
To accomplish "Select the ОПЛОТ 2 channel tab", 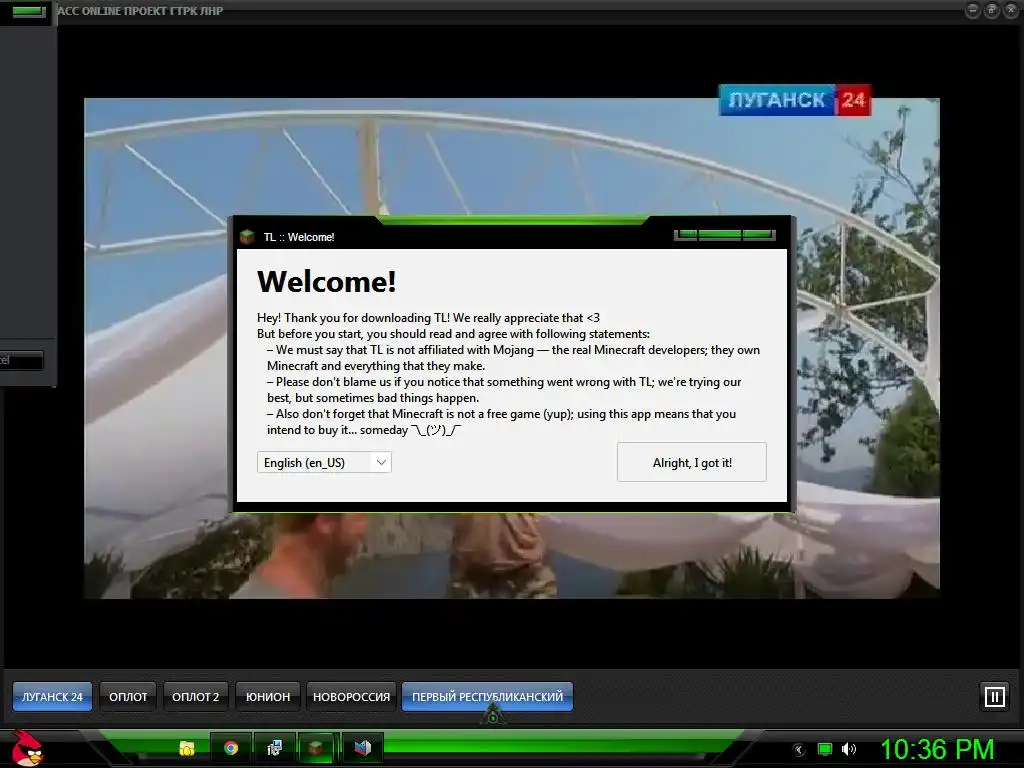I will (x=195, y=697).
